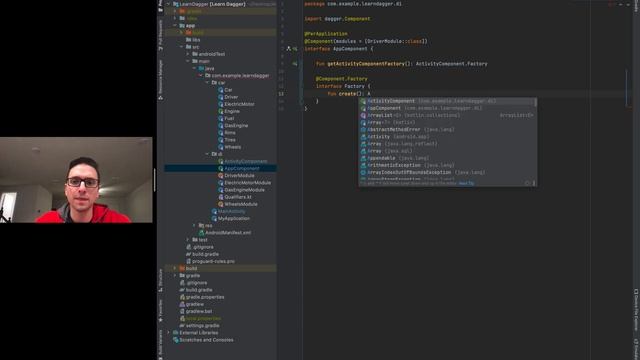
Task: Expand the root gradle folder
Action: click(x=175, y=276)
